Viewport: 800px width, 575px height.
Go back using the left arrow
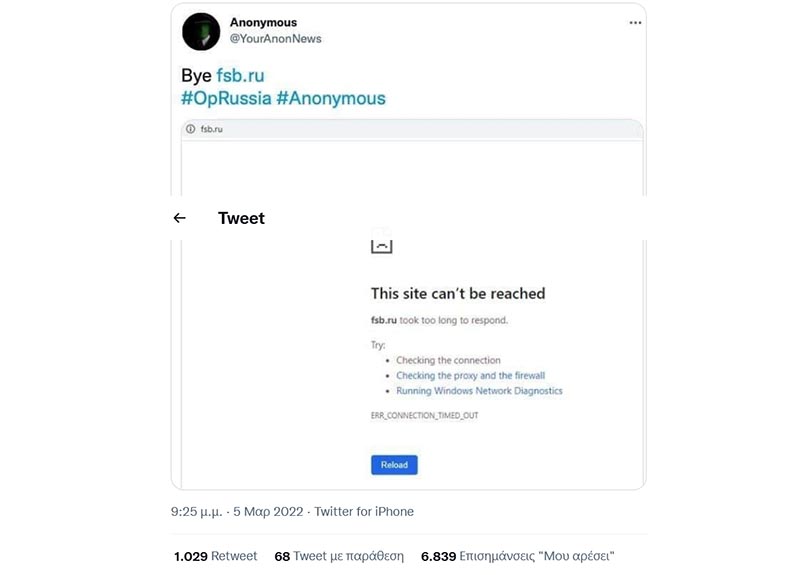click(x=180, y=218)
